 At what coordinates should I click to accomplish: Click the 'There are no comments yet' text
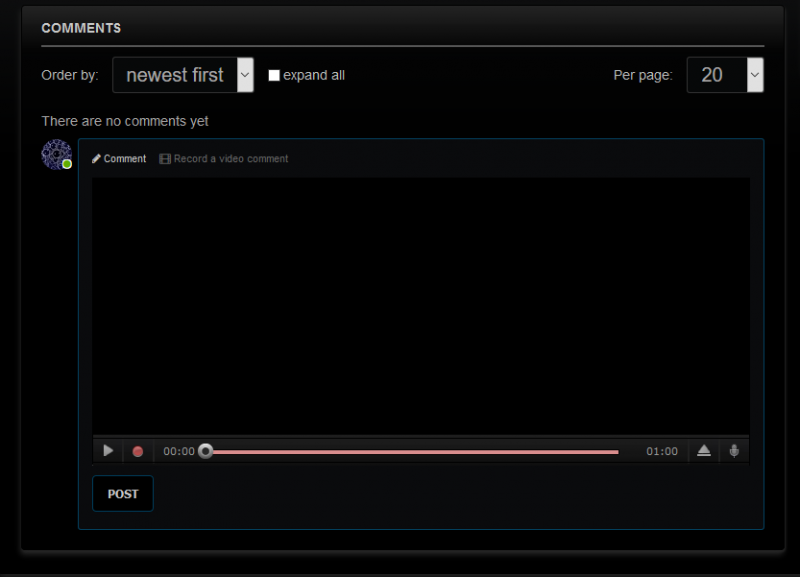point(125,121)
